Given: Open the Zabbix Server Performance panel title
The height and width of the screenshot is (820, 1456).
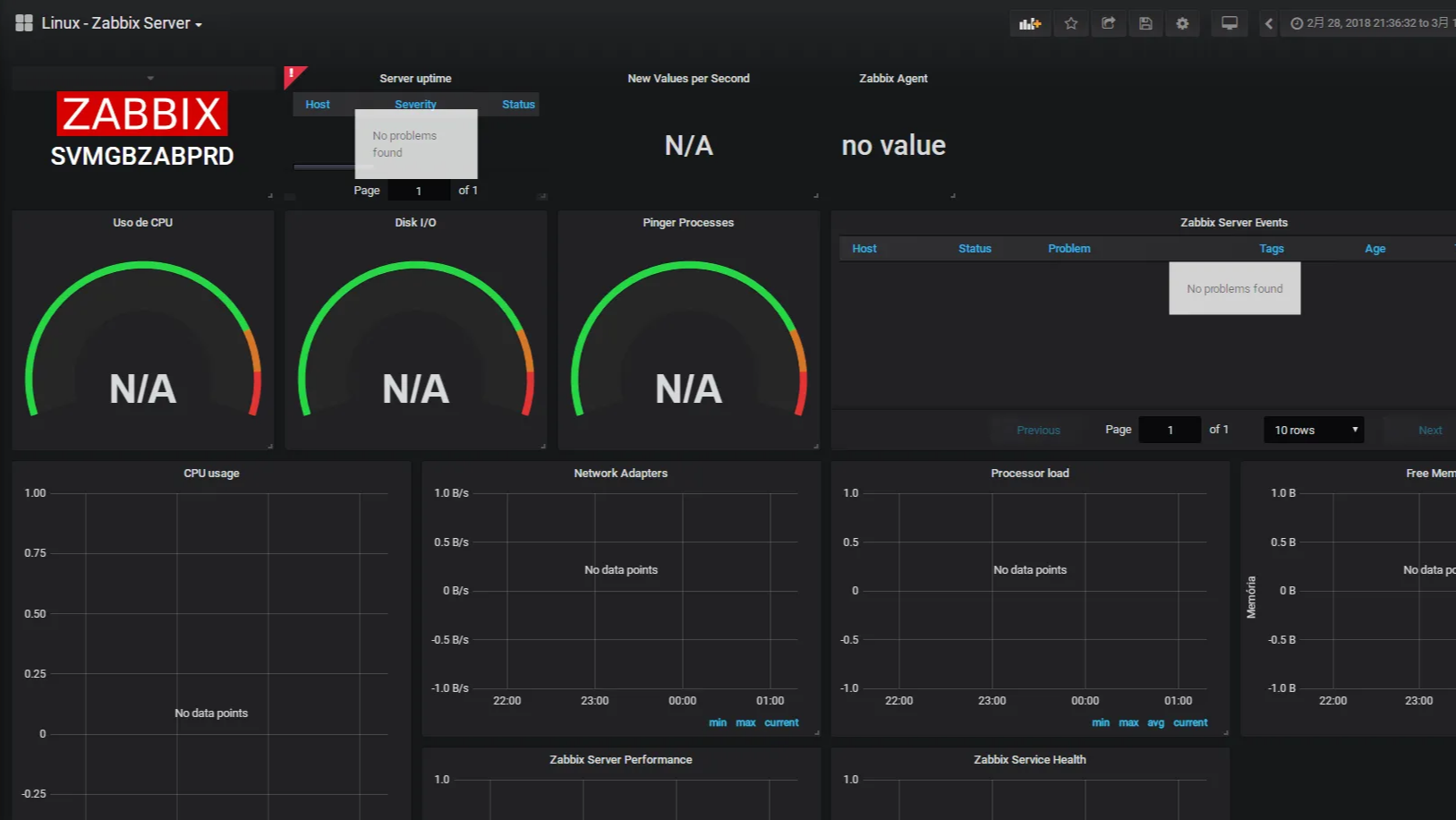Looking at the screenshot, I should 620,760.
